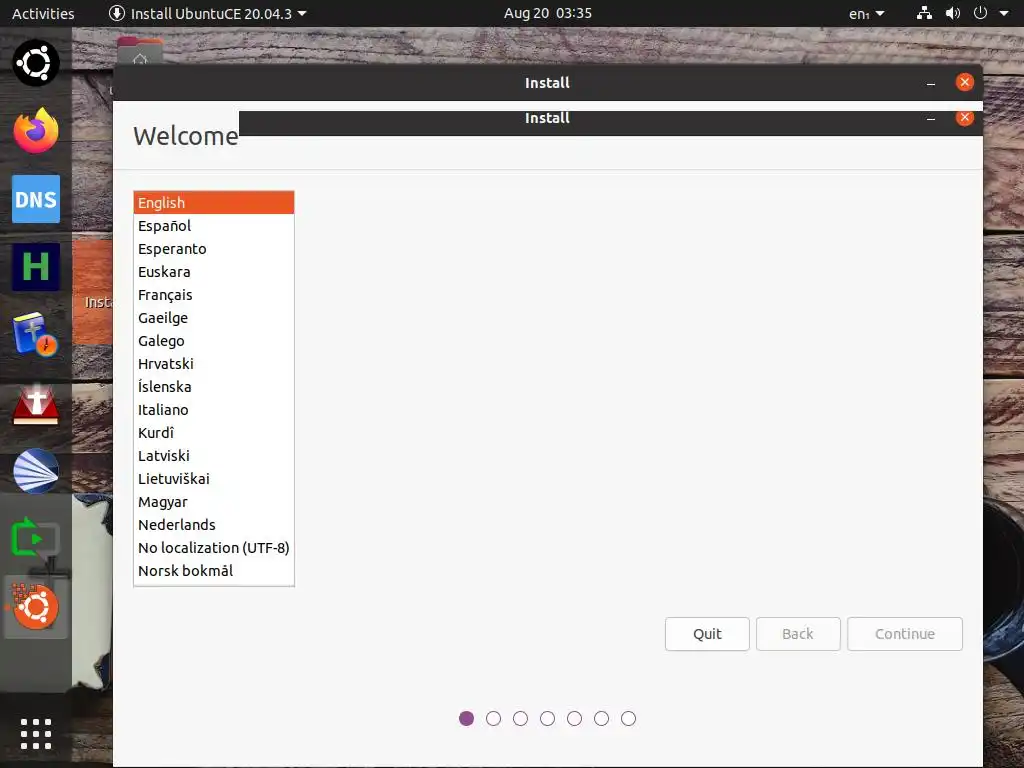
Task: Launch the blue globe rays app
Action: (x=36, y=471)
